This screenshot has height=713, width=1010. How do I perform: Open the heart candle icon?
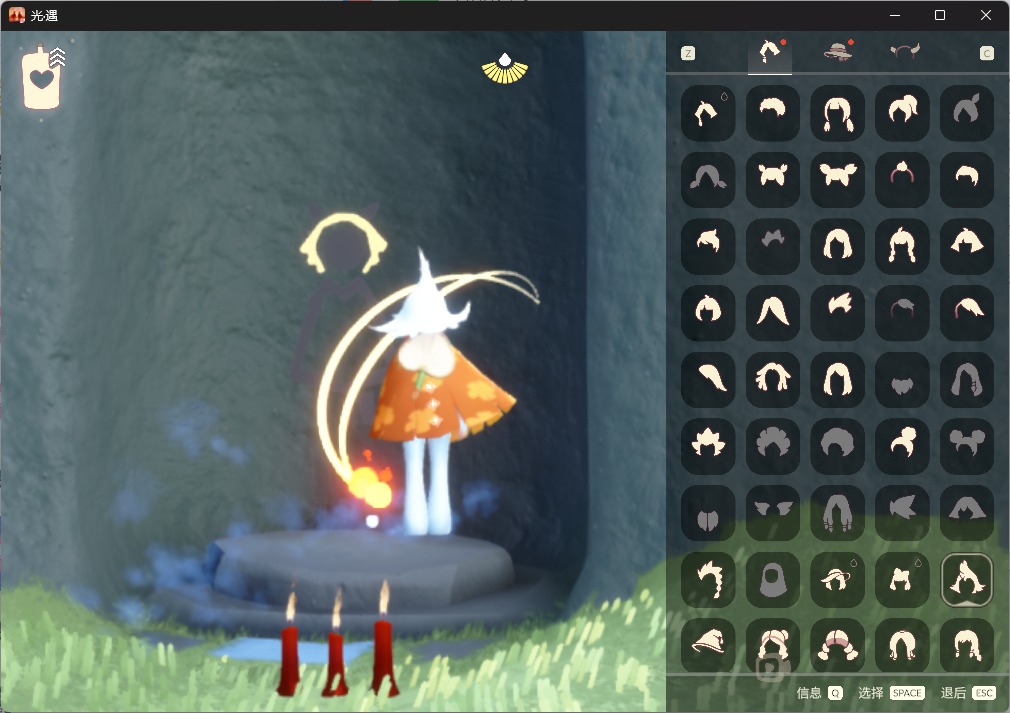[x=42, y=80]
